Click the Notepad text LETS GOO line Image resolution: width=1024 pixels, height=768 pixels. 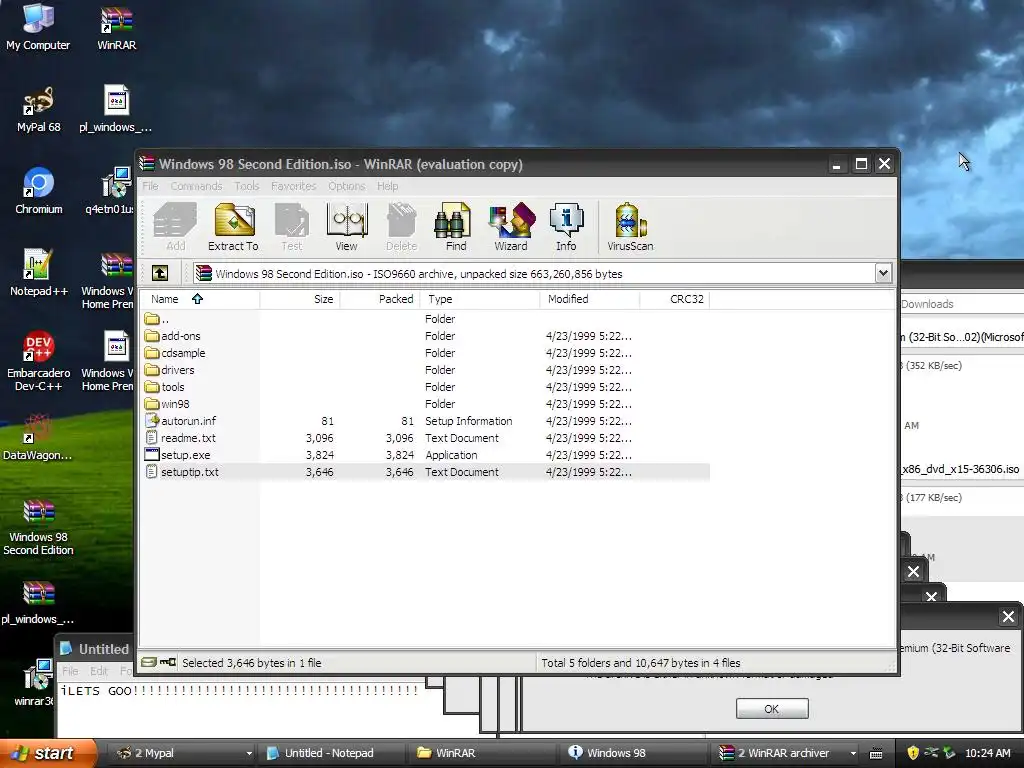point(239,690)
